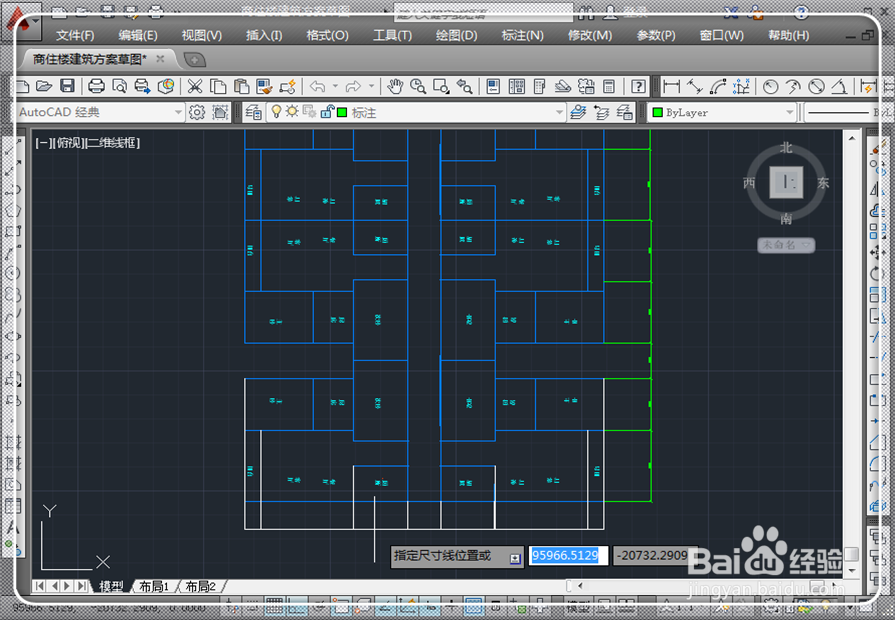This screenshot has width=895, height=620.
Task: Click the Copy clipboard icon
Action: click(x=218, y=87)
